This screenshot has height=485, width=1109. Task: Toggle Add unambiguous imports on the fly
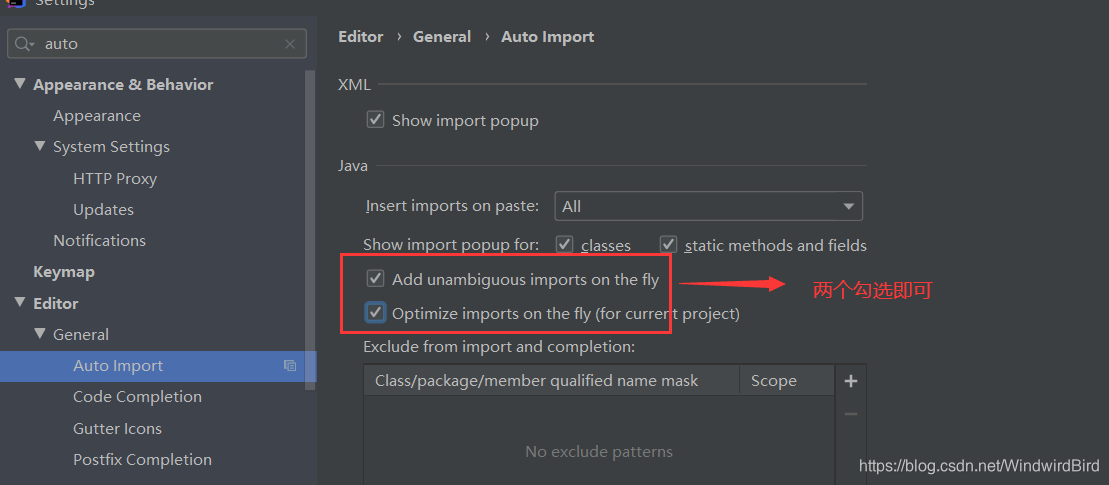(375, 279)
